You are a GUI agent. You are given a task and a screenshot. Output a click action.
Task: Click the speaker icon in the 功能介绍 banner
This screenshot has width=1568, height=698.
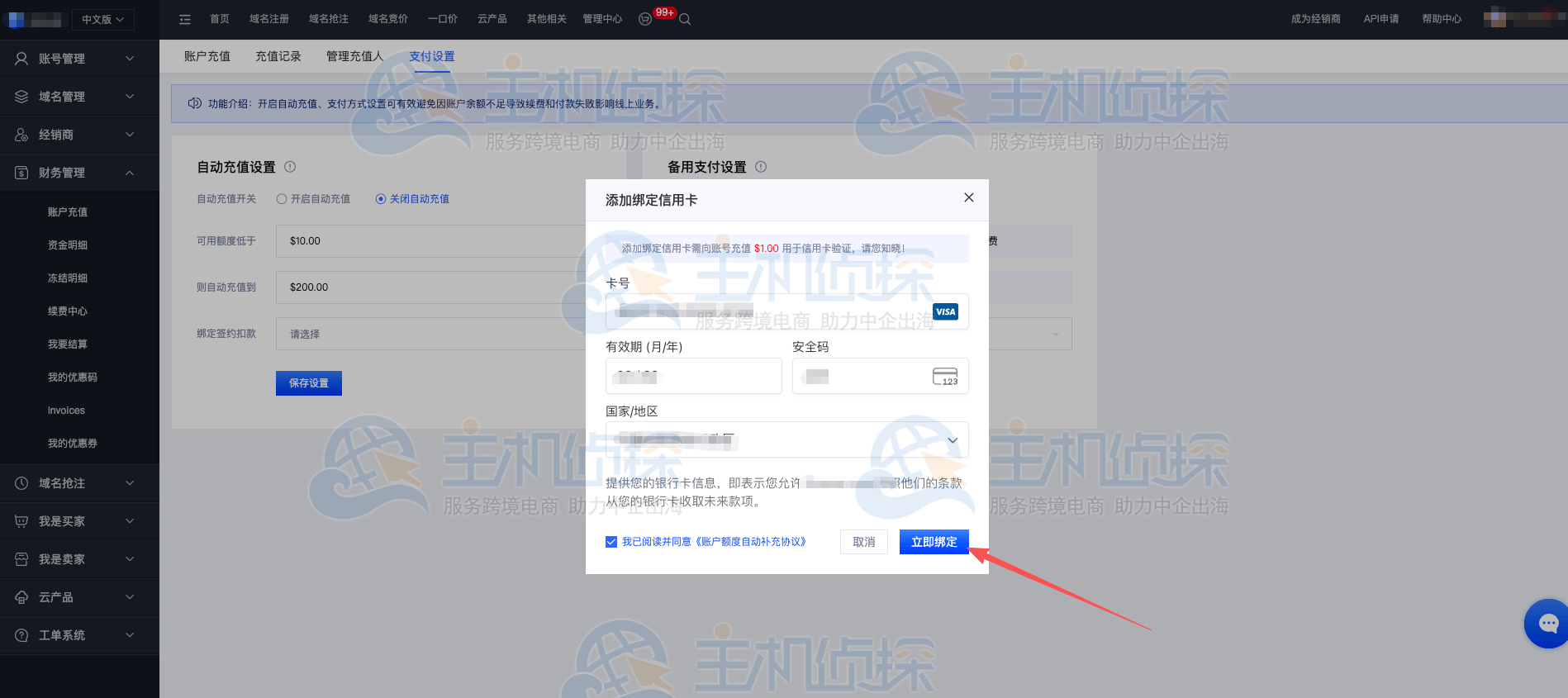tap(195, 103)
